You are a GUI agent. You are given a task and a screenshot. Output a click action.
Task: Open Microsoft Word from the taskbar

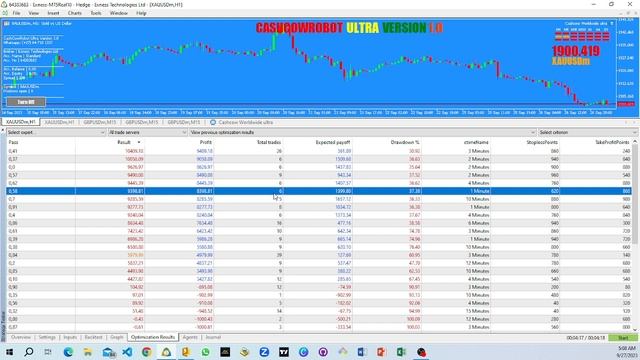point(362,352)
